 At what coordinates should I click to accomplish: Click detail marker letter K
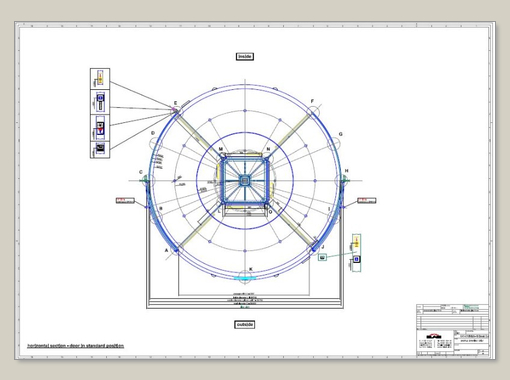point(251,269)
